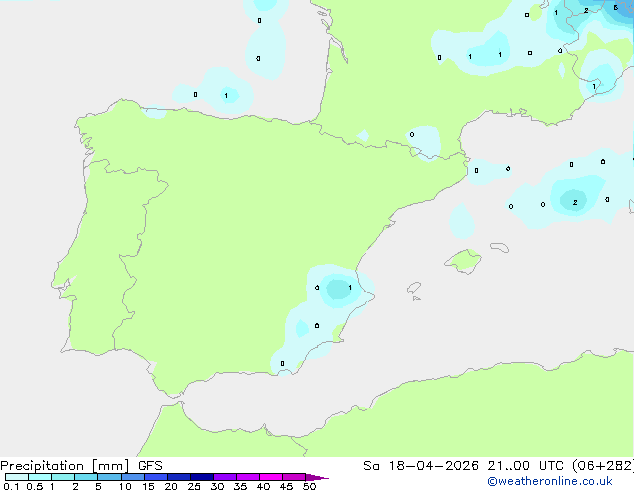Screen dimensions: 634x490
Task: Click the 30–35 mm purple swatch
Action: 225,477
